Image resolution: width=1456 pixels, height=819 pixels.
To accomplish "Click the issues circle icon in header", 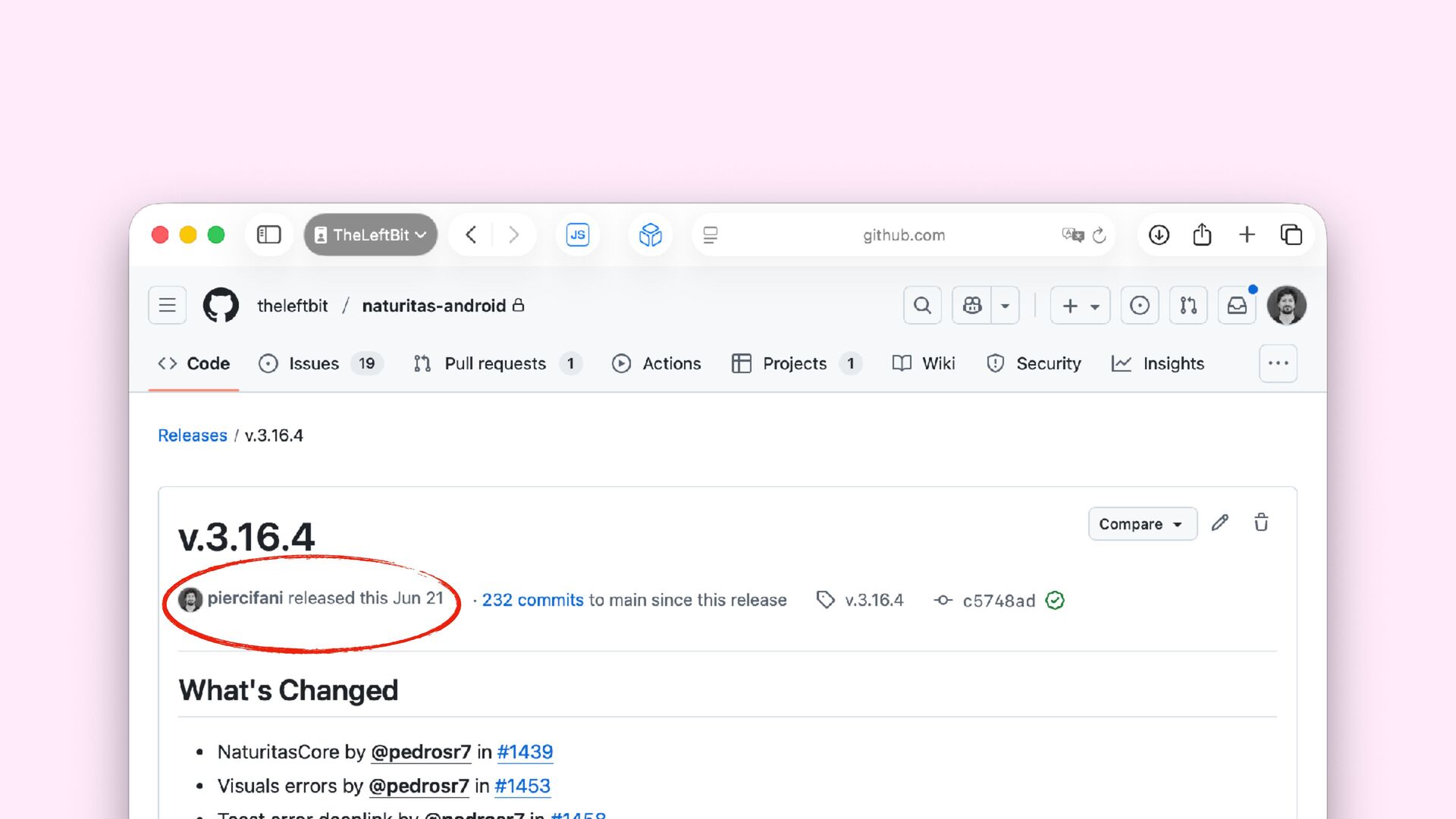I will pyautogui.click(x=1139, y=306).
